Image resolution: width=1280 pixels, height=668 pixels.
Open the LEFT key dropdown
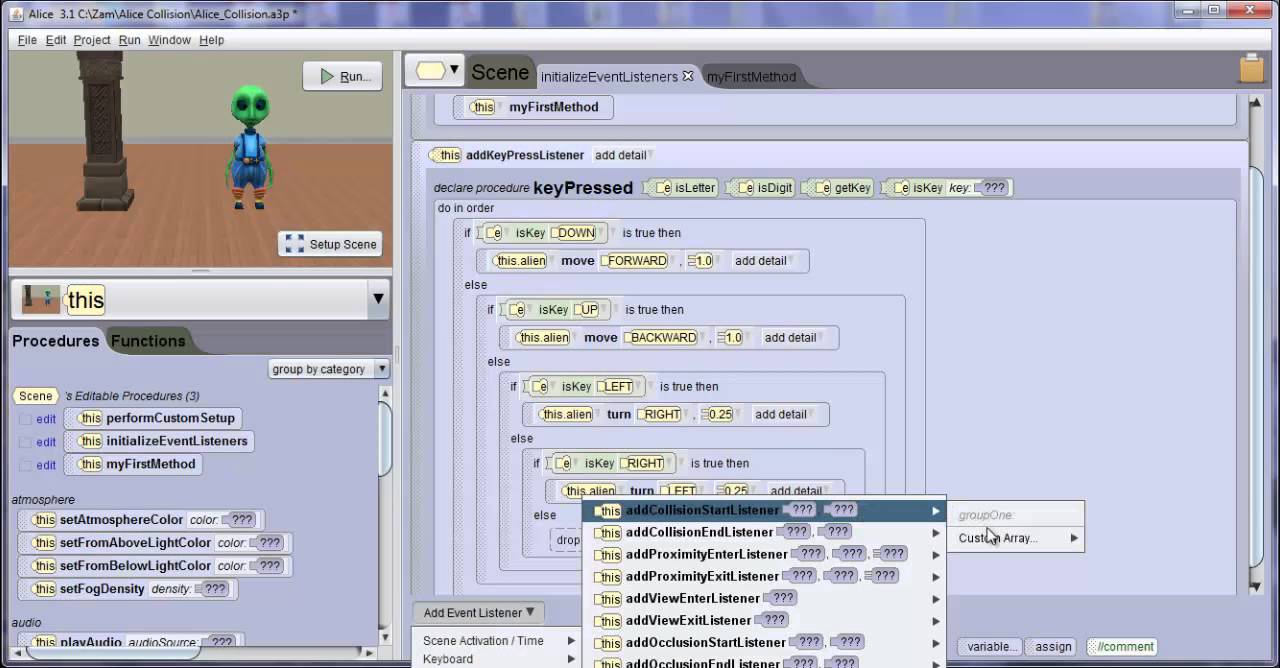click(x=619, y=387)
